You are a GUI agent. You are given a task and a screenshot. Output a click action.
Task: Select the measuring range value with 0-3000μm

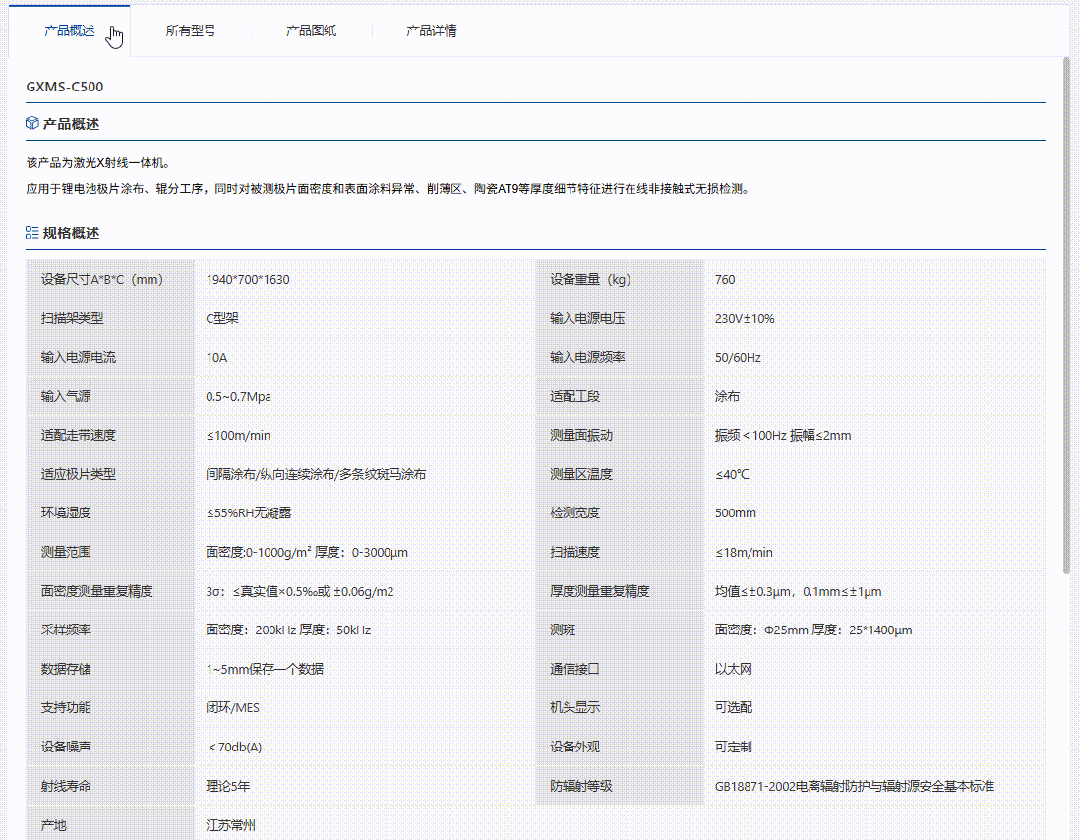pos(307,552)
